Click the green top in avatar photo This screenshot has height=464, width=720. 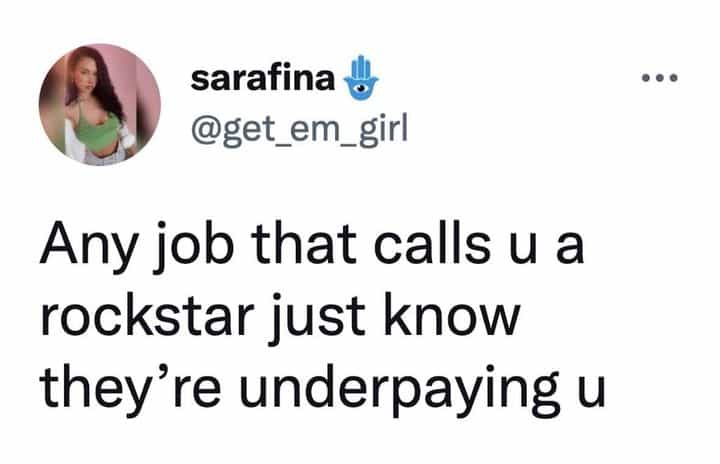pos(97,132)
